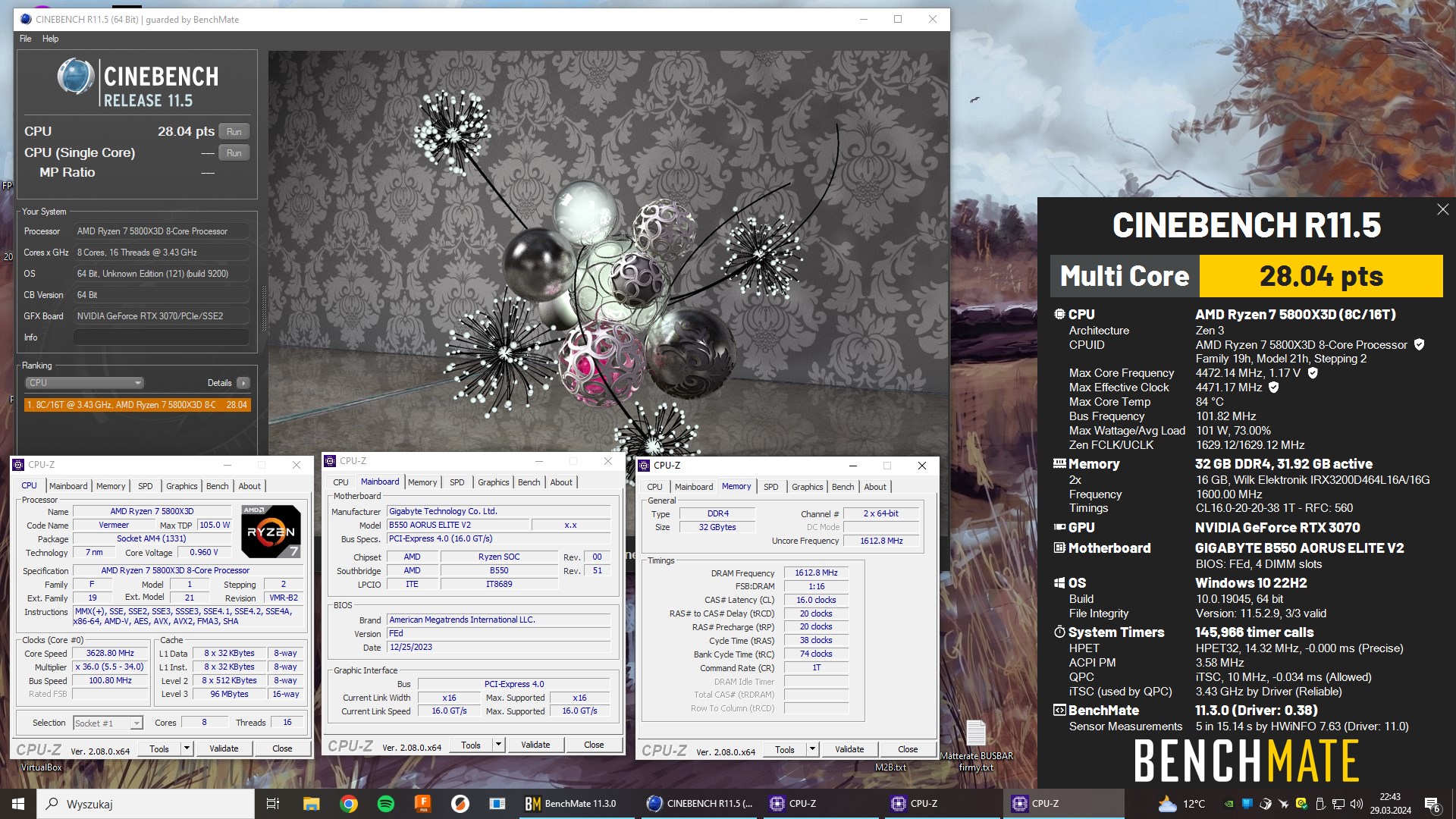Click Tools button in Memory CPU-Z window
This screenshot has width=1456, height=819.
tap(785, 749)
